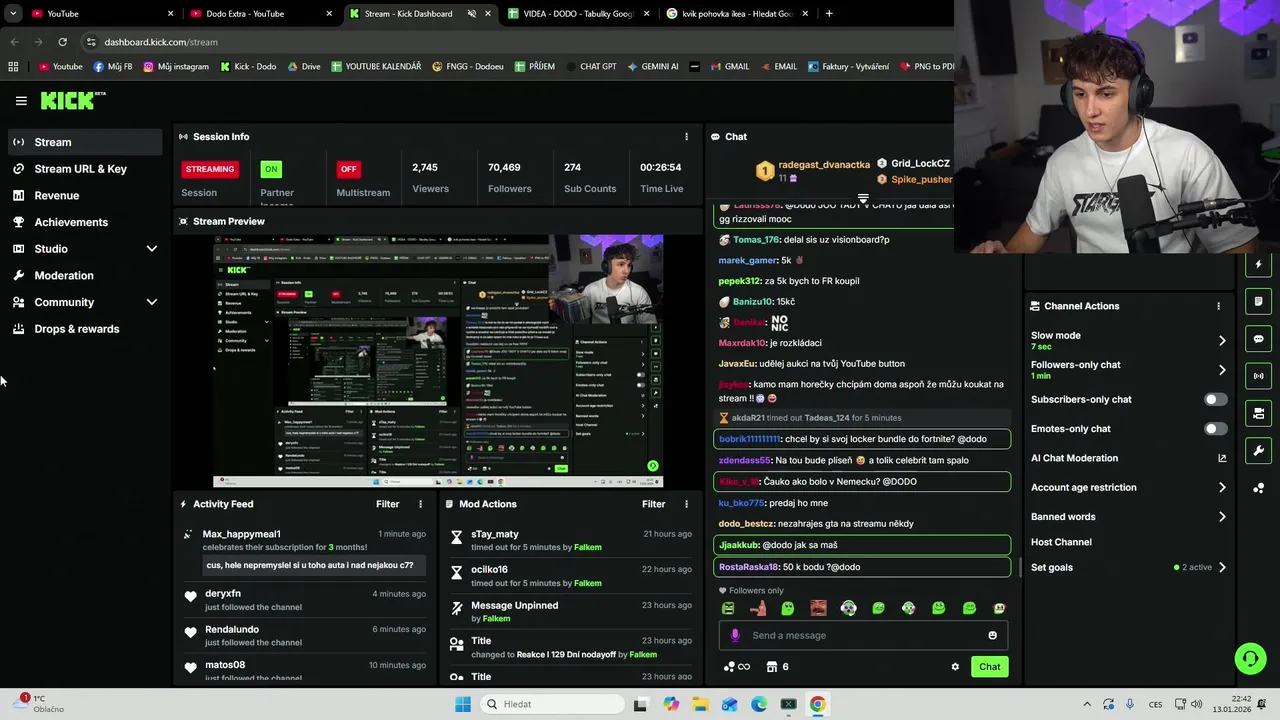The width and height of the screenshot is (1280, 720).
Task: Click the lightning bolt icon in the right sidebar
Action: click(1259, 265)
